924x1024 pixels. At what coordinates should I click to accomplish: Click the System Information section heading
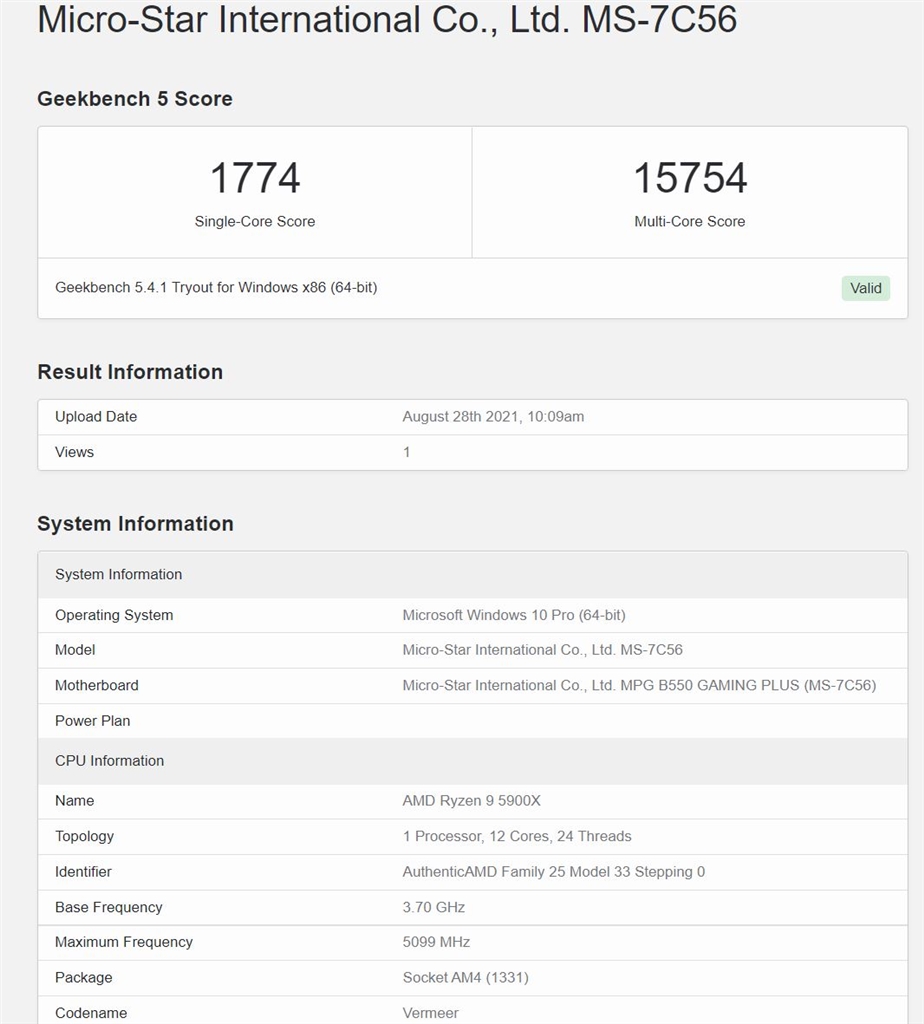point(135,524)
